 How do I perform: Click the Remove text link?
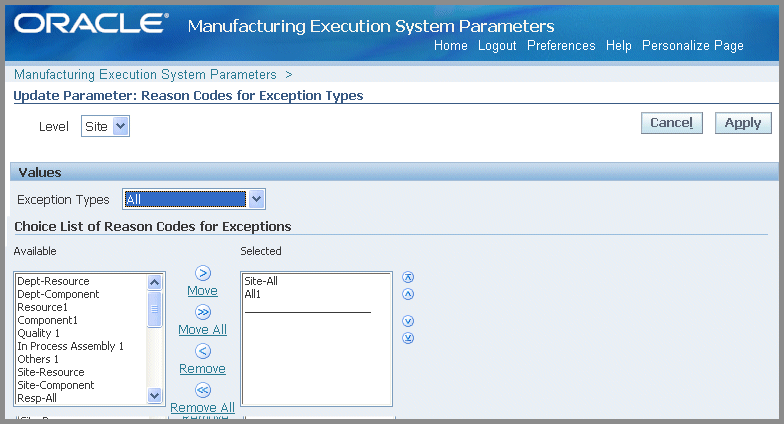pyautogui.click(x=202, y=368)
